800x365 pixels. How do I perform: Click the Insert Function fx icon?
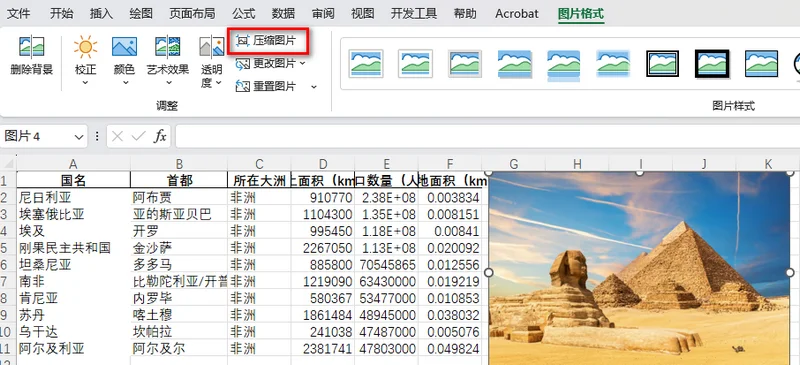click(161, 136)
